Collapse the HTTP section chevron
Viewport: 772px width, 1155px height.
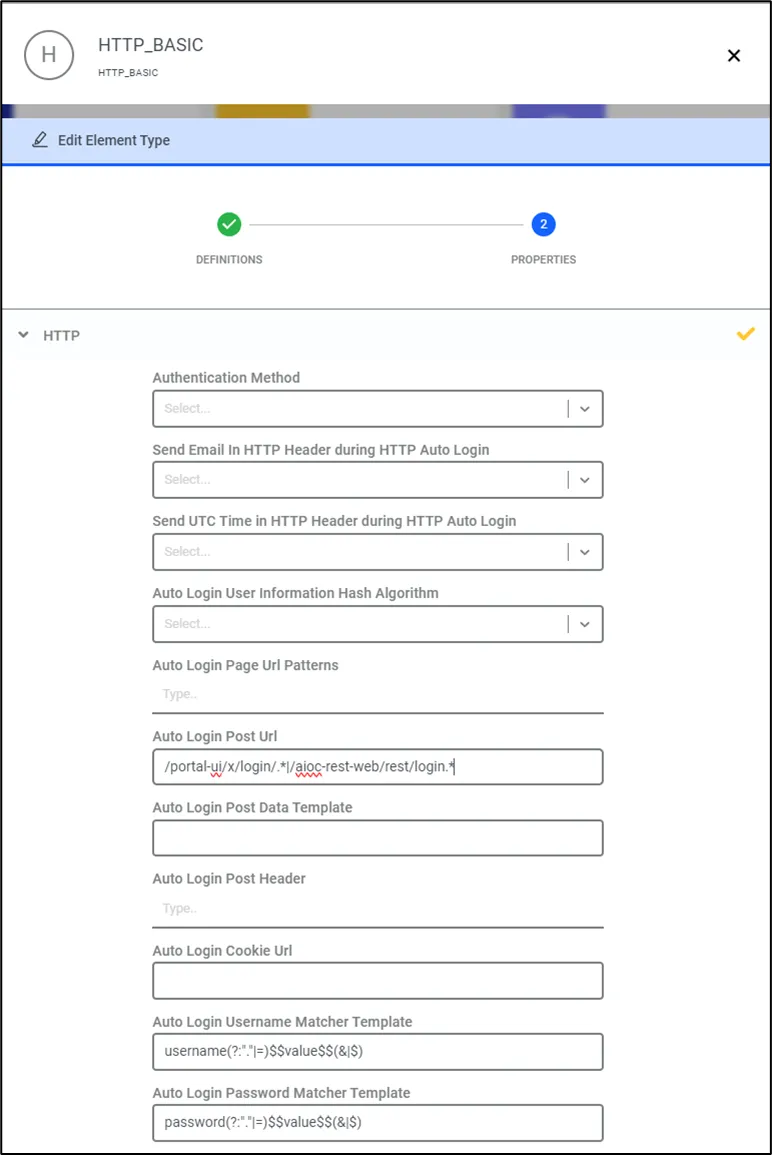(24, 335)
